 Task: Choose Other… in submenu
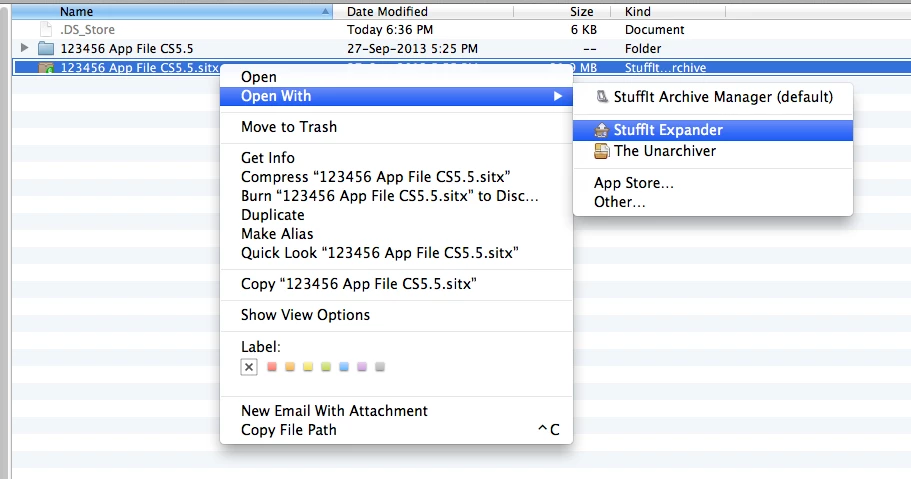click(x=713, y=202)
